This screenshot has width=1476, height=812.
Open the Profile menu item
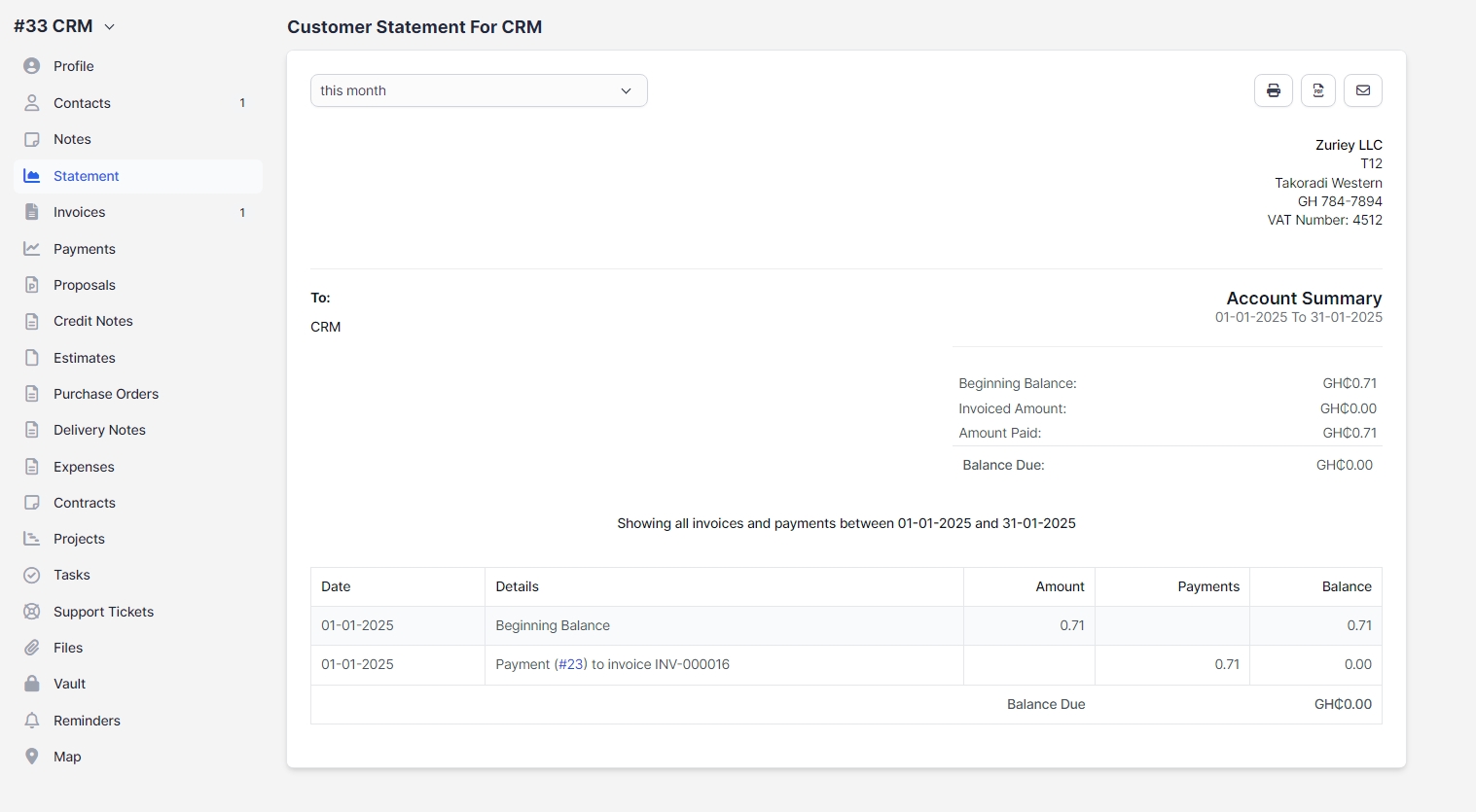(74, 66)
